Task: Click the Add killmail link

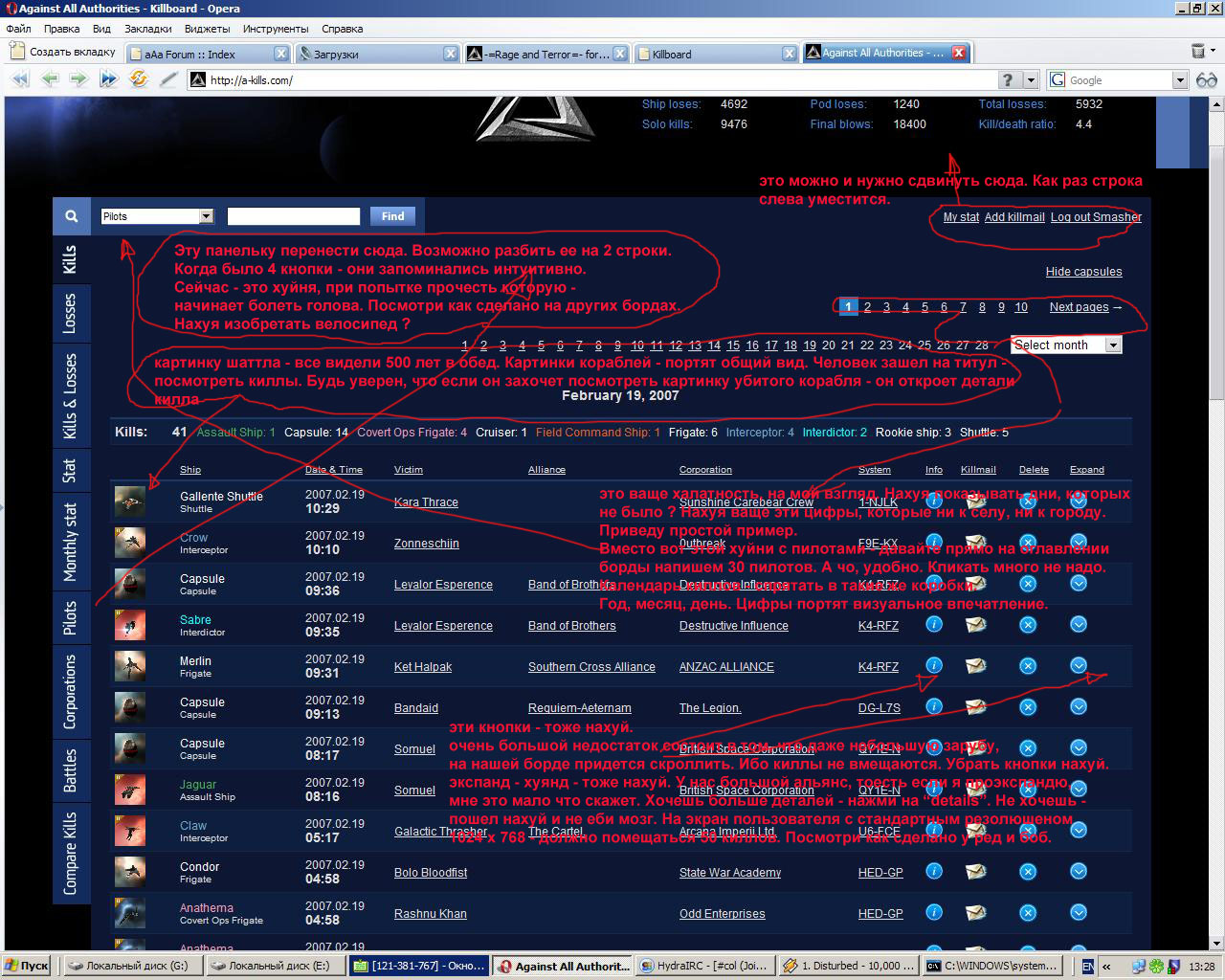Action: point(1014,217)
